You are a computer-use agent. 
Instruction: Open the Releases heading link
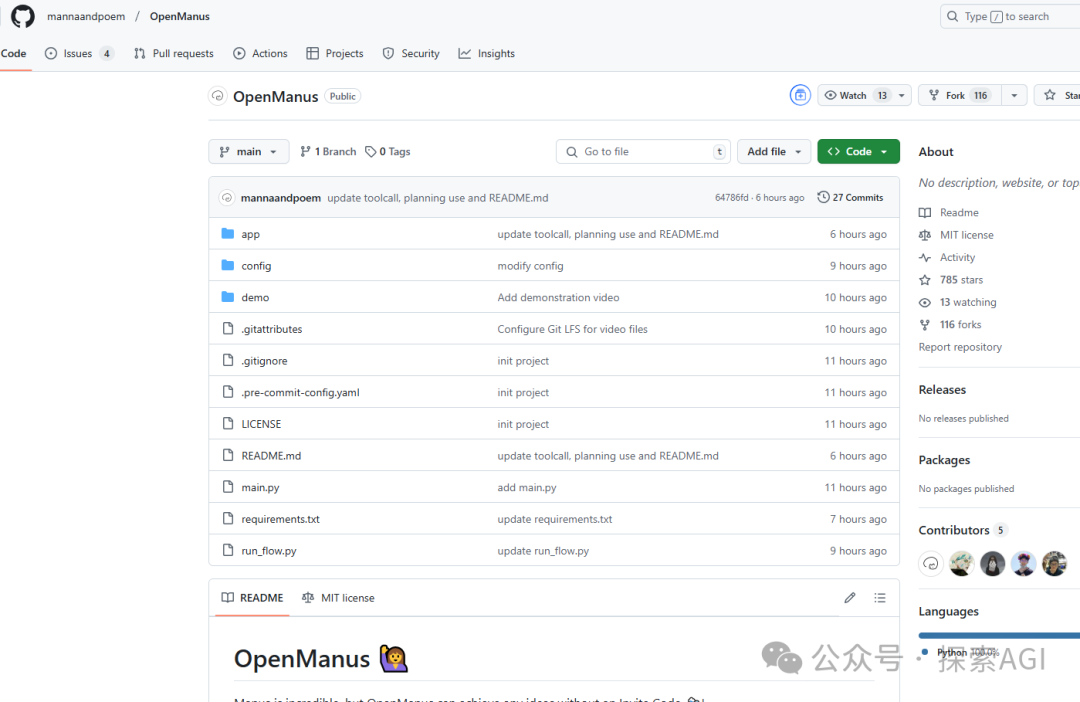click(x=942, y=390)
